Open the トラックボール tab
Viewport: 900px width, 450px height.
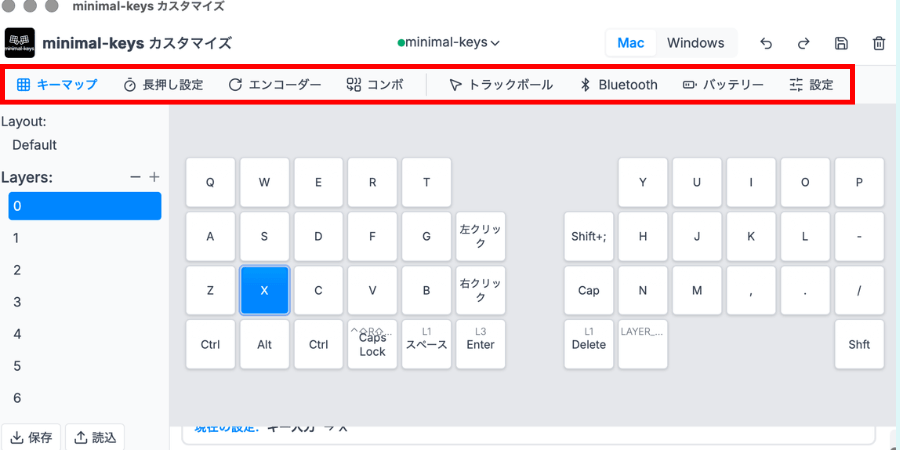click(x=501, y=85)
